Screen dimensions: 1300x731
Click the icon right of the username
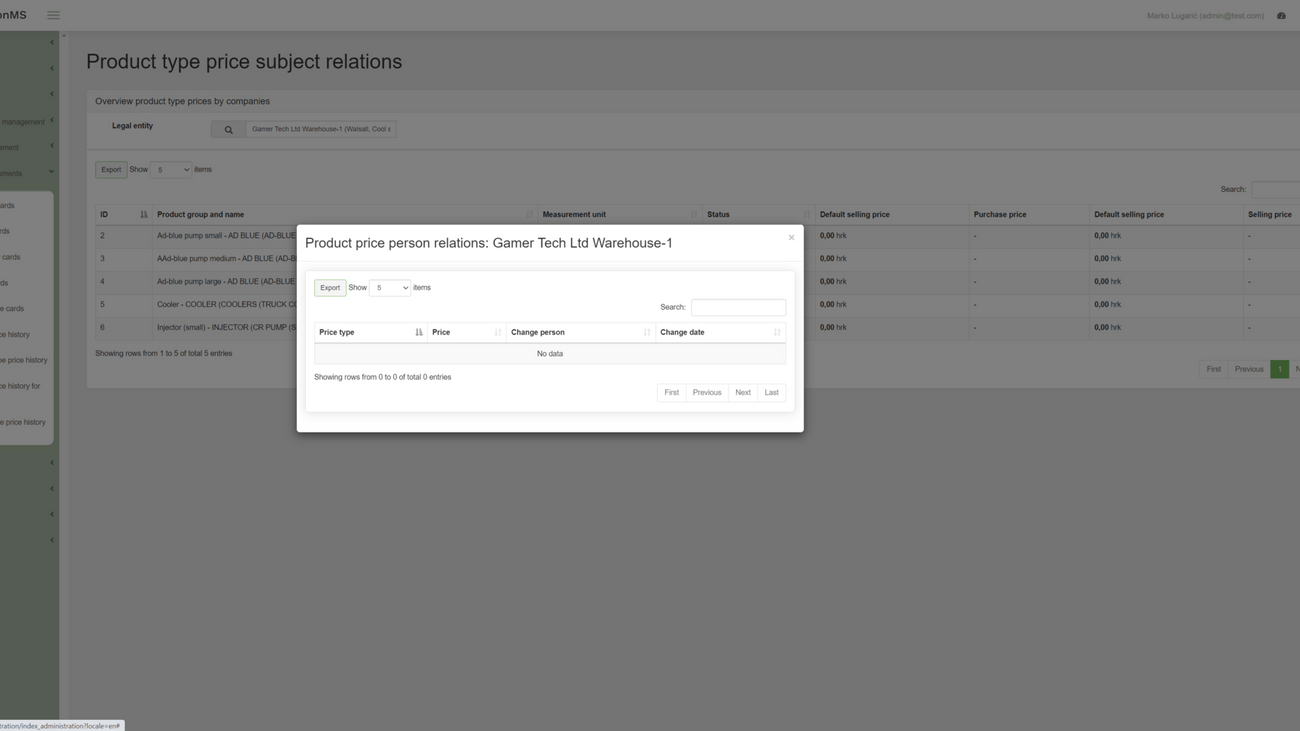coord(1281,16)
